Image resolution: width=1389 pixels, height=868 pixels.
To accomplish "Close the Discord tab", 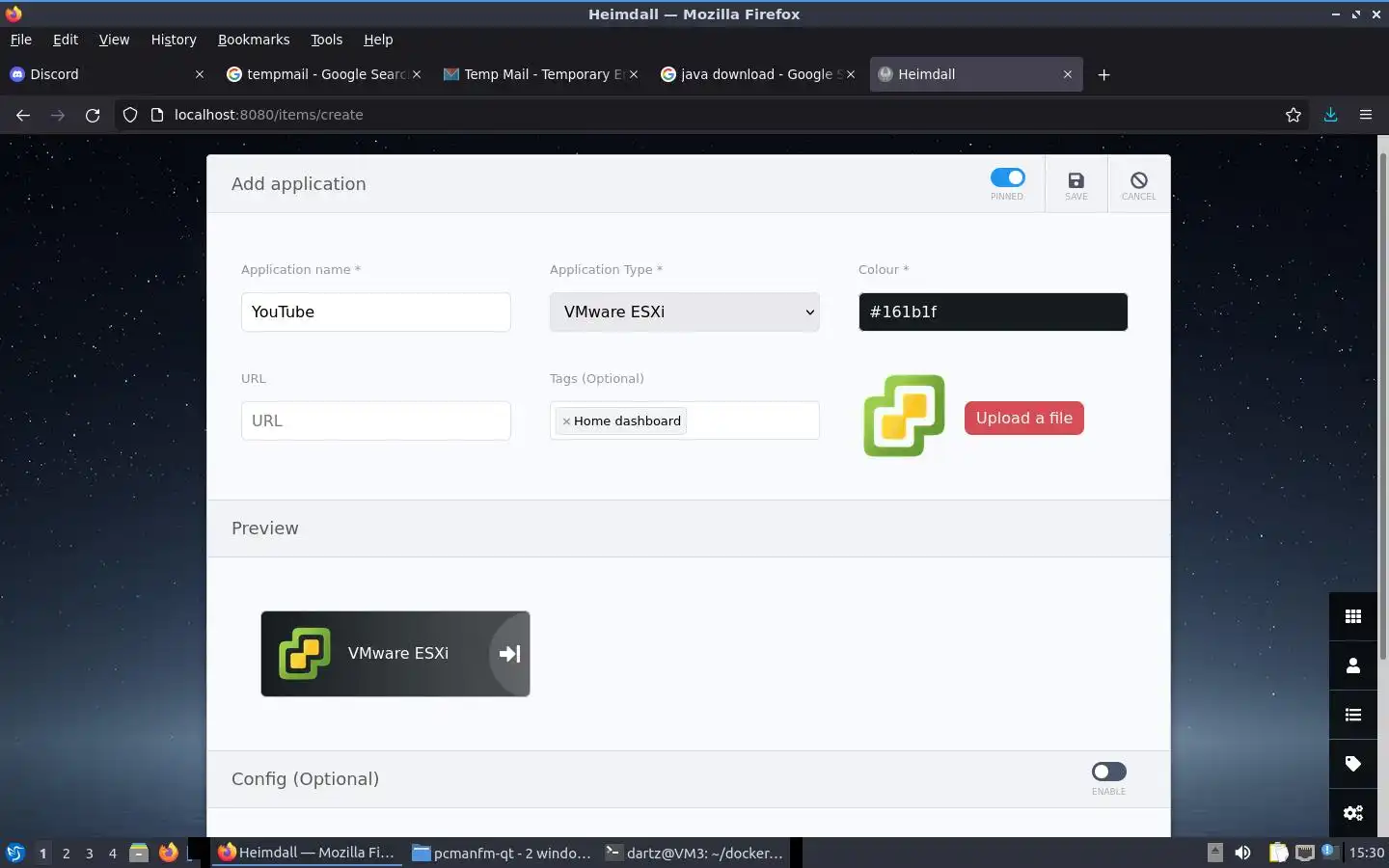I will pyautogui.click(x=200, y=74).
